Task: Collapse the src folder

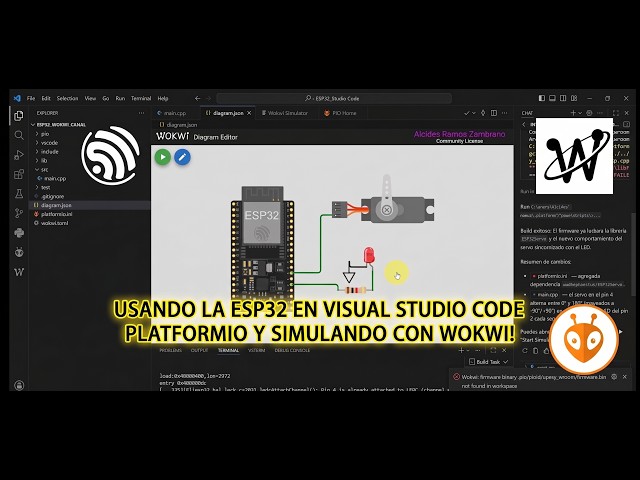Action: [x=44, y=169]
